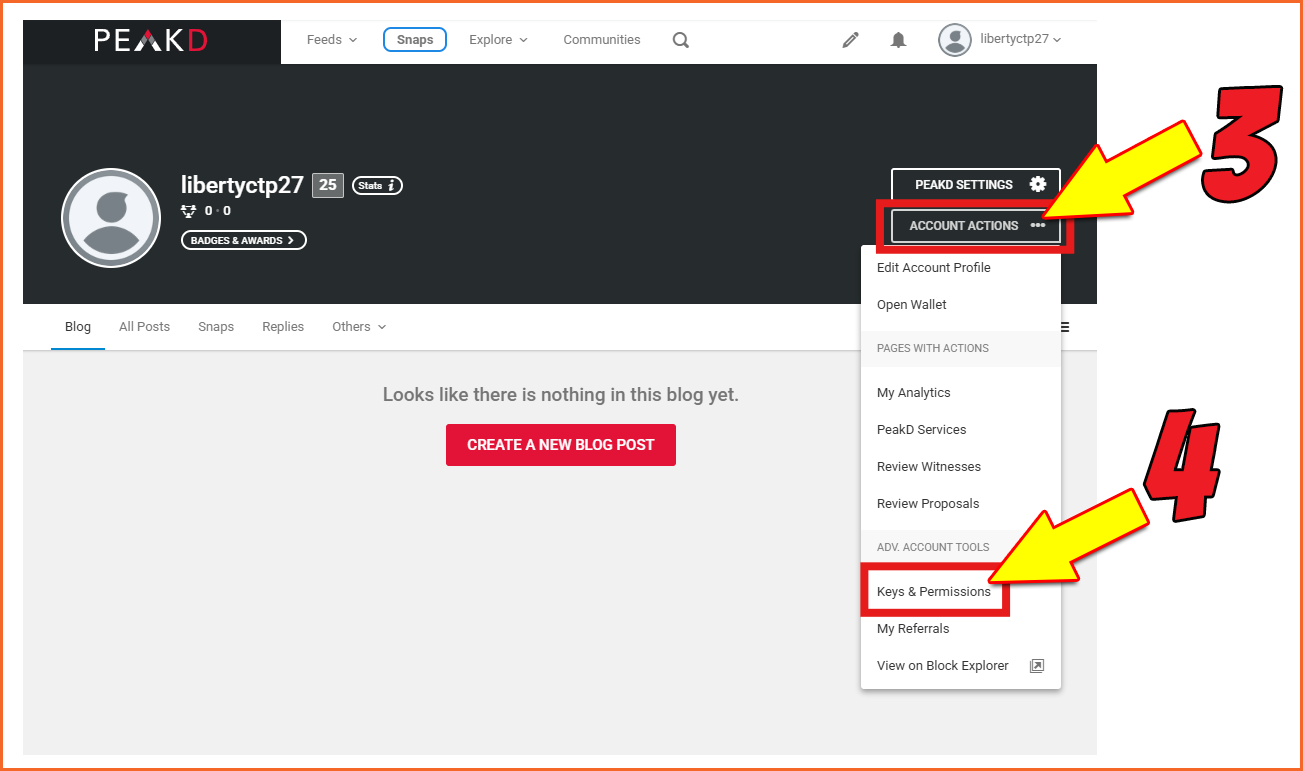The height and width of the screenshot is (771, 1303).
Task: Open notifications bell icon
Action: point(899,40)
